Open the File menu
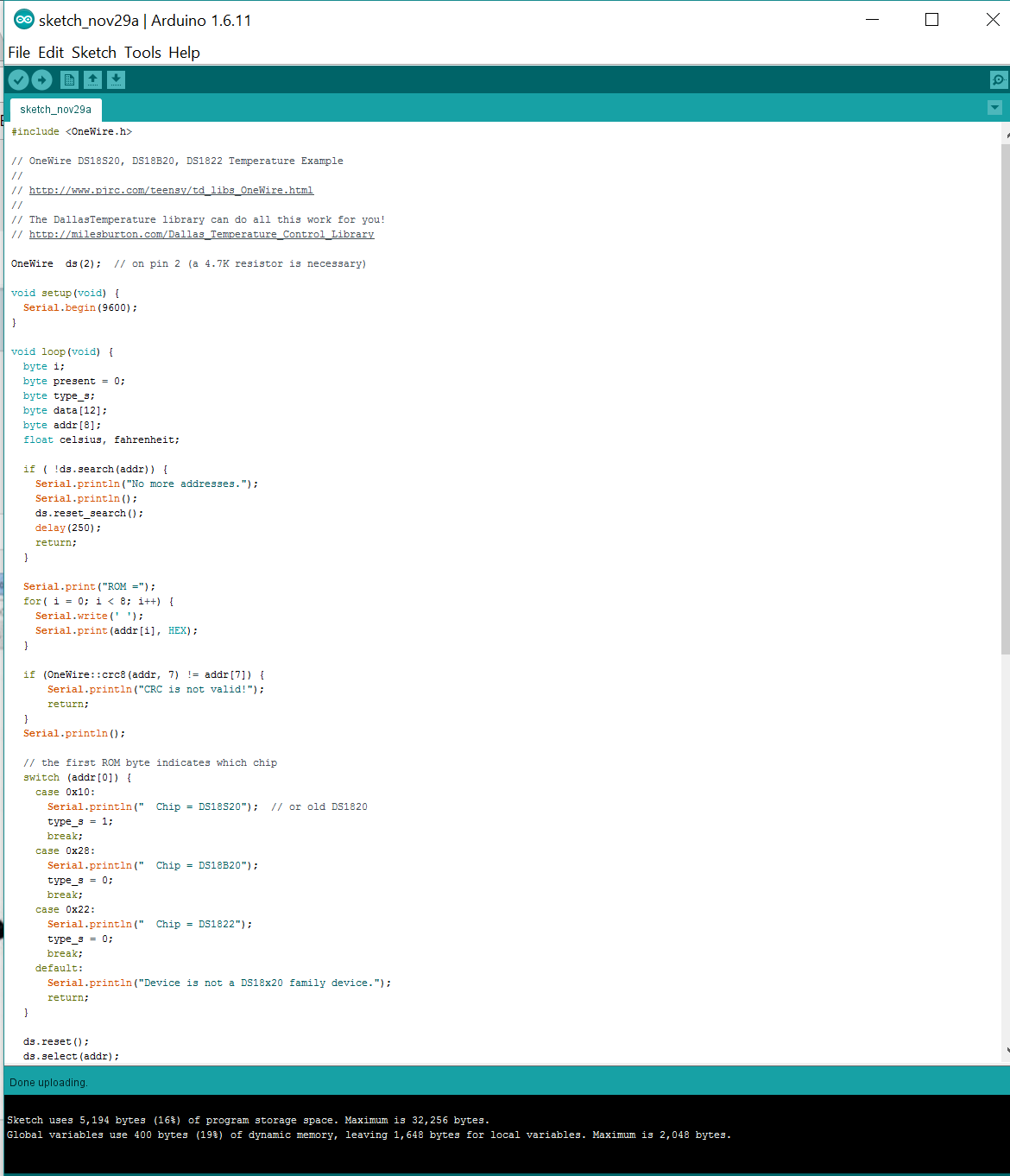 [x=19, y=53]
